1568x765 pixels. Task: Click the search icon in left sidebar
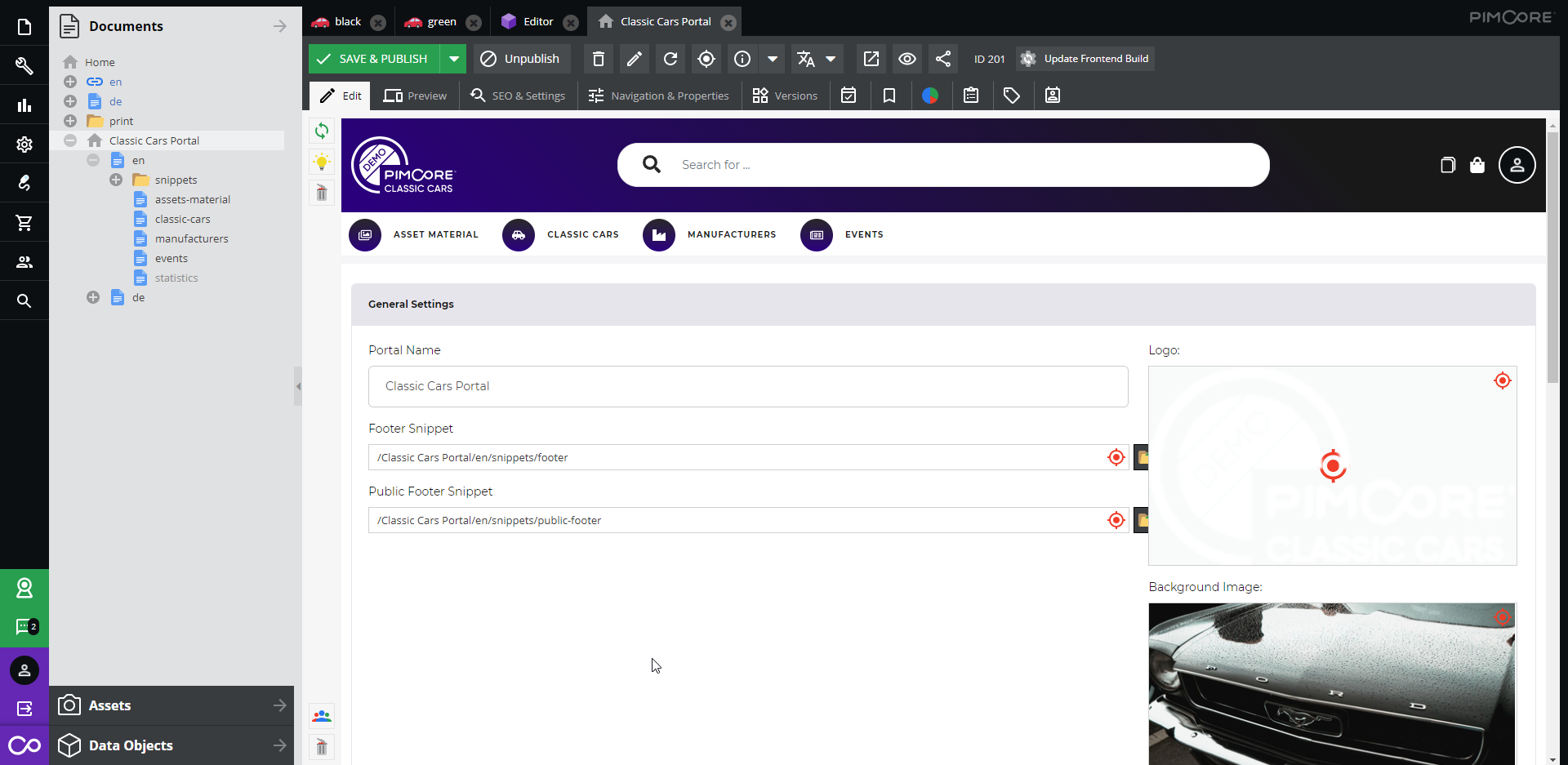24,301
